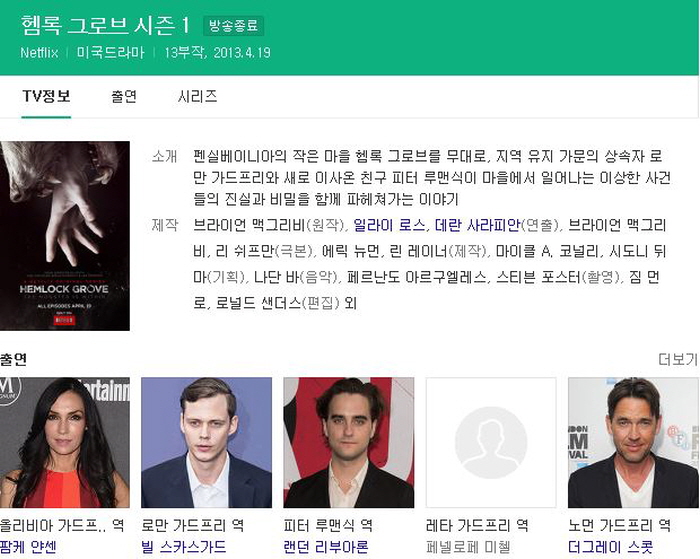
Task: Click placeholder avatar icon for 페넬로페 미첼
Action: pyautogui.click(x=491, y=442)
